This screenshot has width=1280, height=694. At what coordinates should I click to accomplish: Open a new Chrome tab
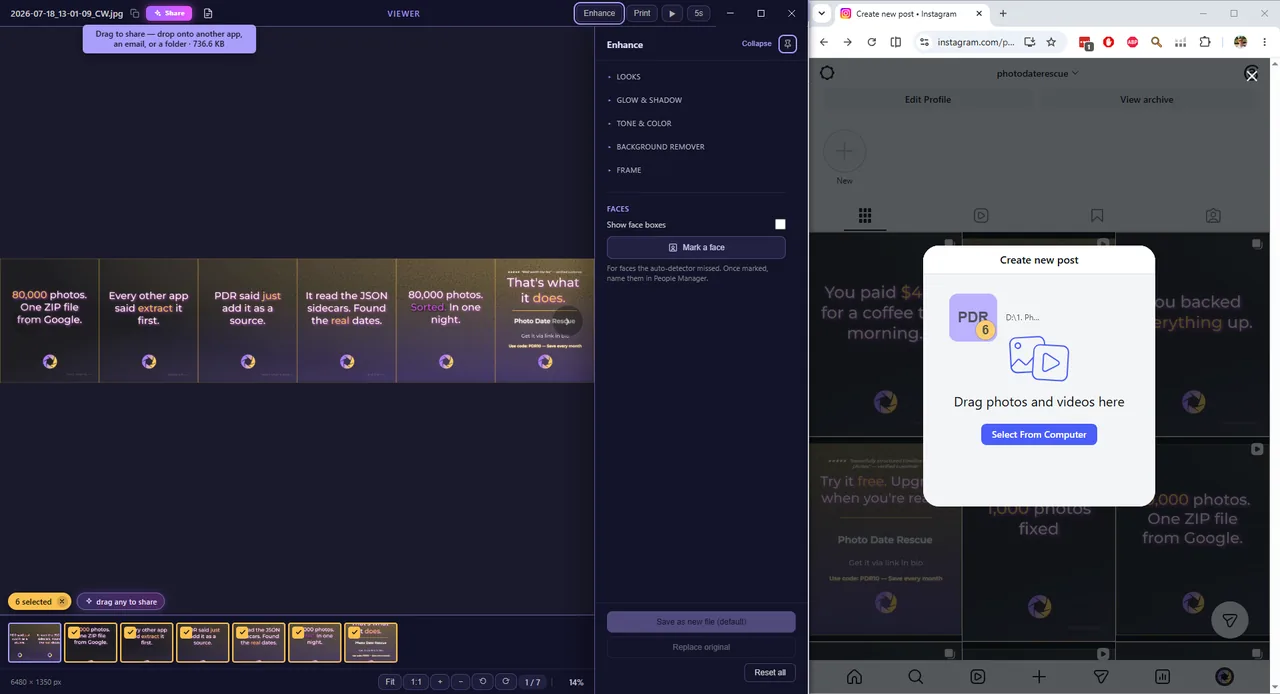coord(1003,13)
